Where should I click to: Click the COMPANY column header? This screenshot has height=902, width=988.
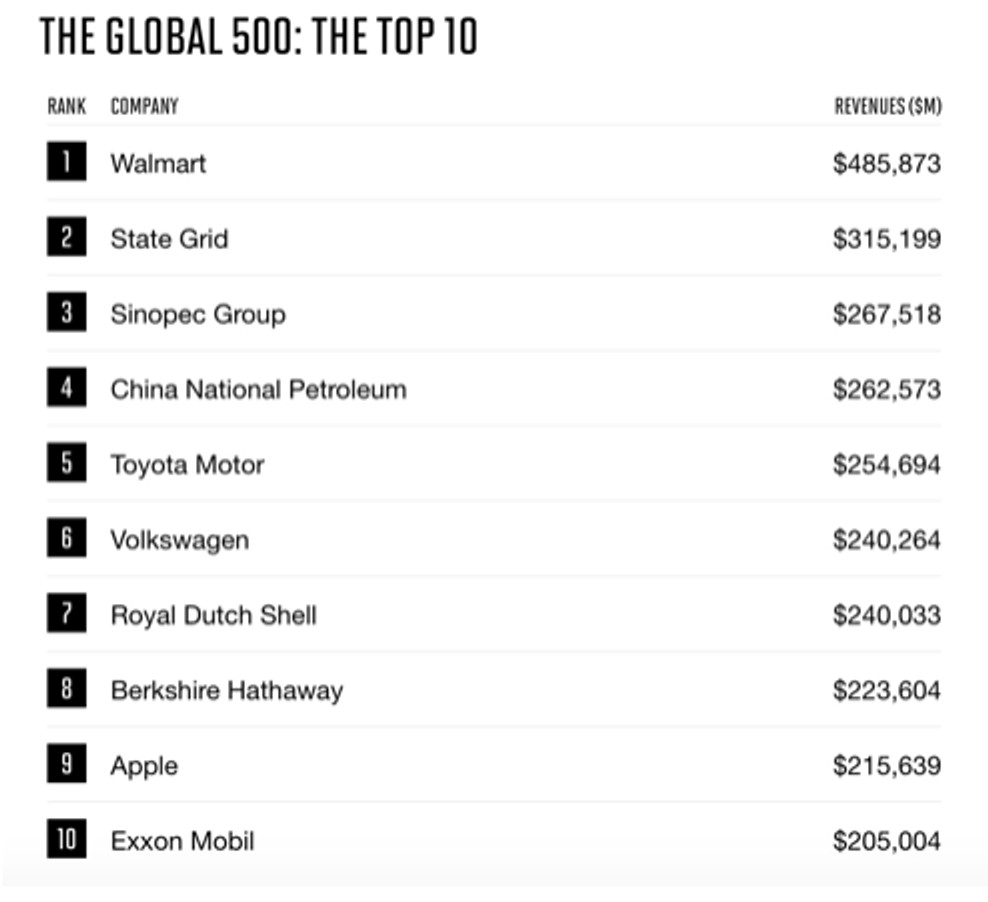(x=144, y=106)
